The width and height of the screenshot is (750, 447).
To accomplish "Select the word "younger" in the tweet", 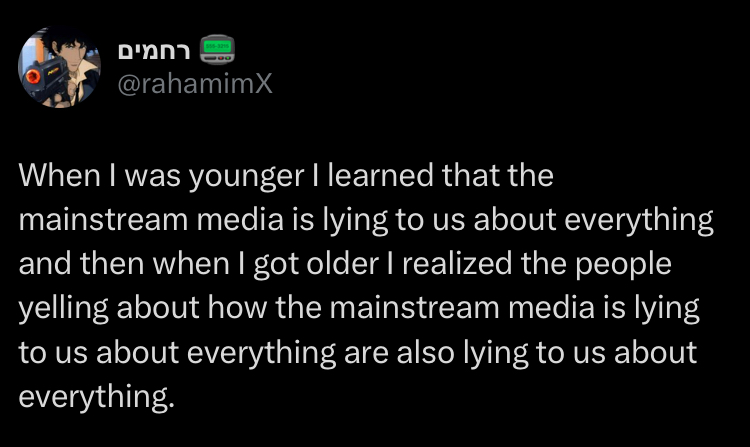I will click(x=246, y=176).
